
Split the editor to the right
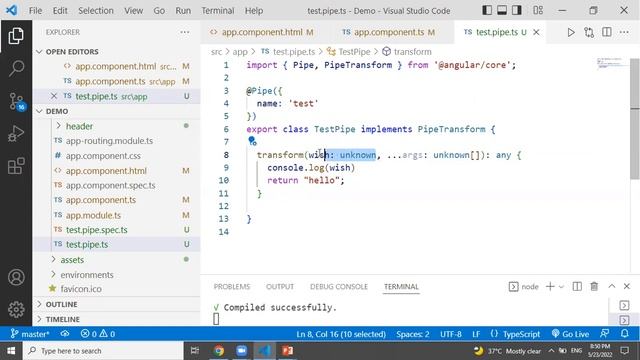(607, 32)
